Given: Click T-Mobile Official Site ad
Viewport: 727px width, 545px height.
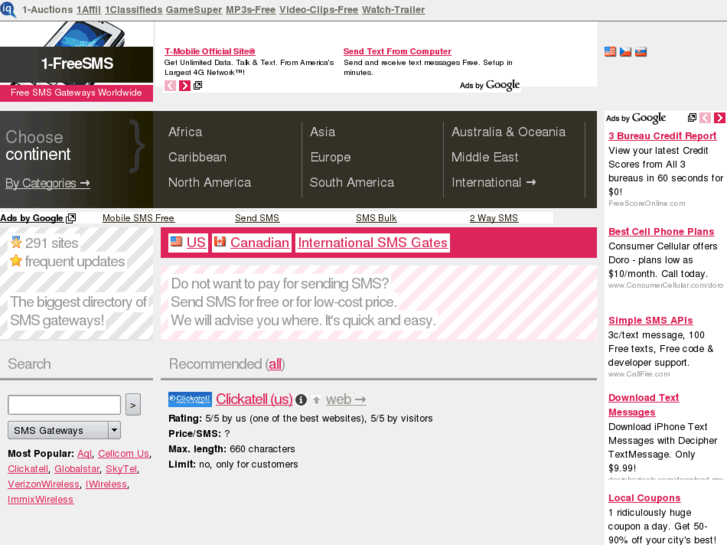Looking at the screenshot, I should tap(210, 51).
